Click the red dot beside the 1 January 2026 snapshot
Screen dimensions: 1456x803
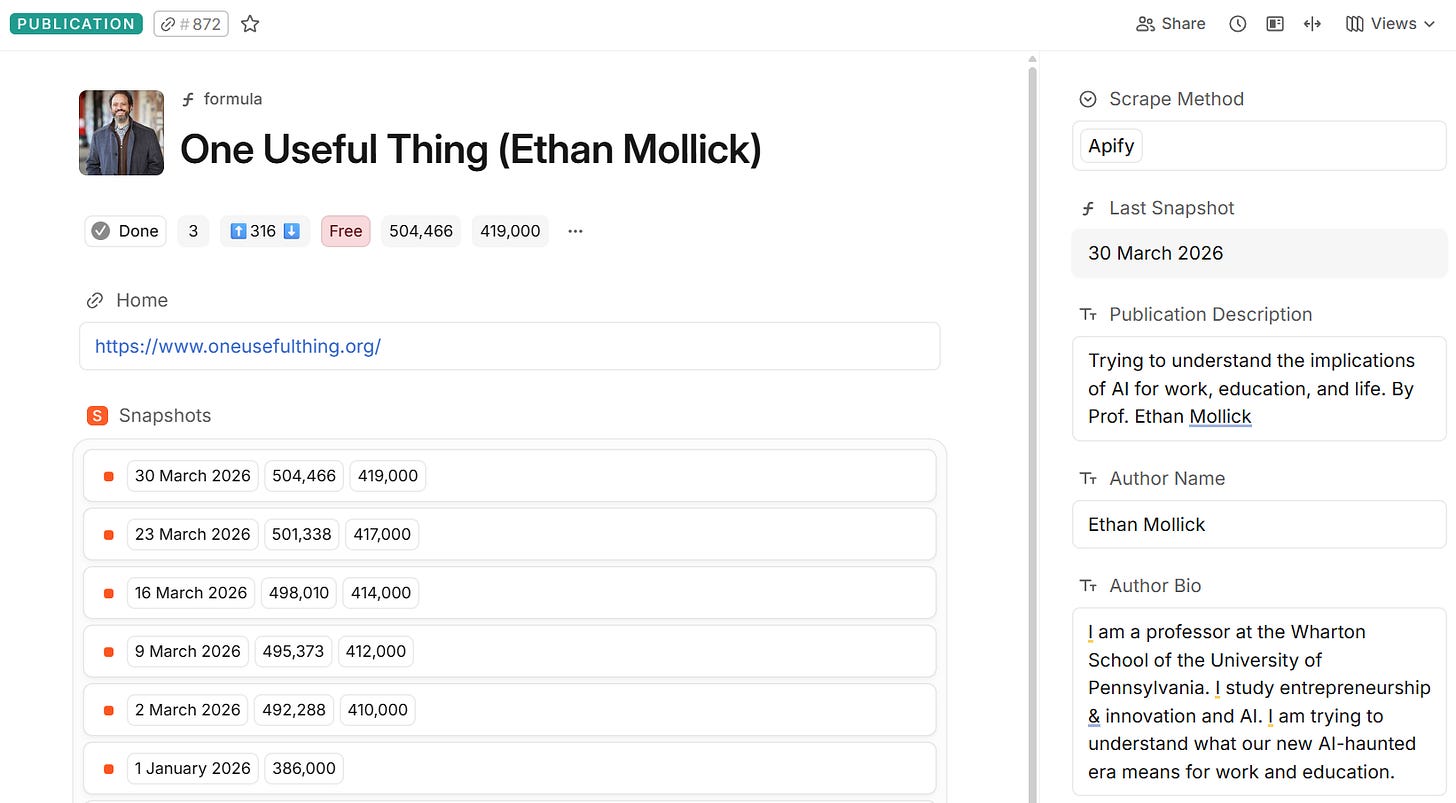click(x=107, y=768)
